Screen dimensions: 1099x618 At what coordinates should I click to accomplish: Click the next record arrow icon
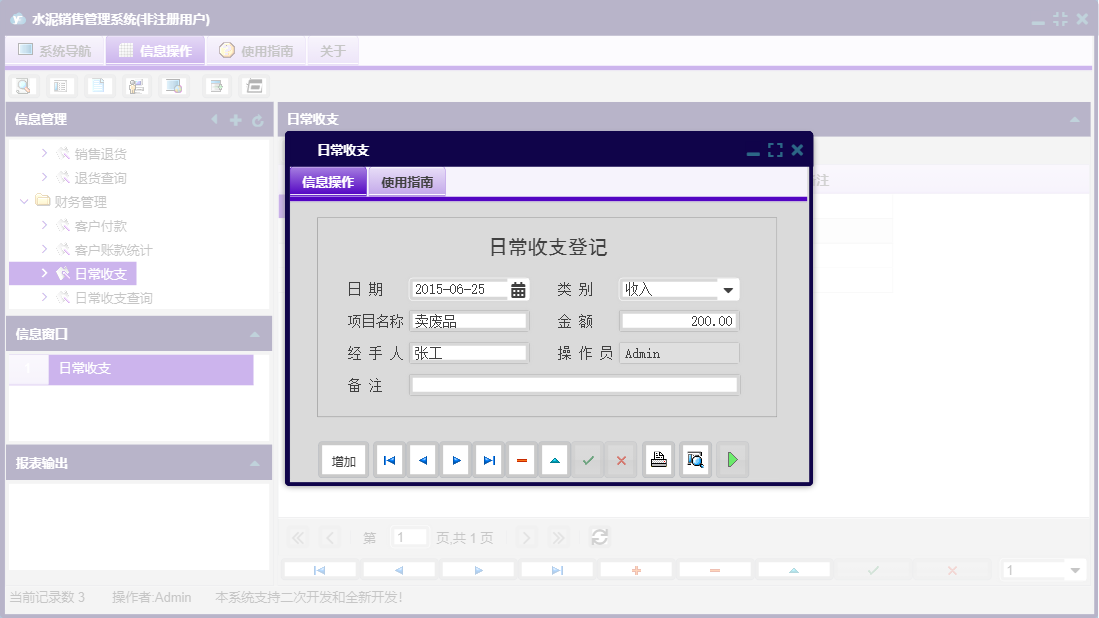(x=455, y=459)
